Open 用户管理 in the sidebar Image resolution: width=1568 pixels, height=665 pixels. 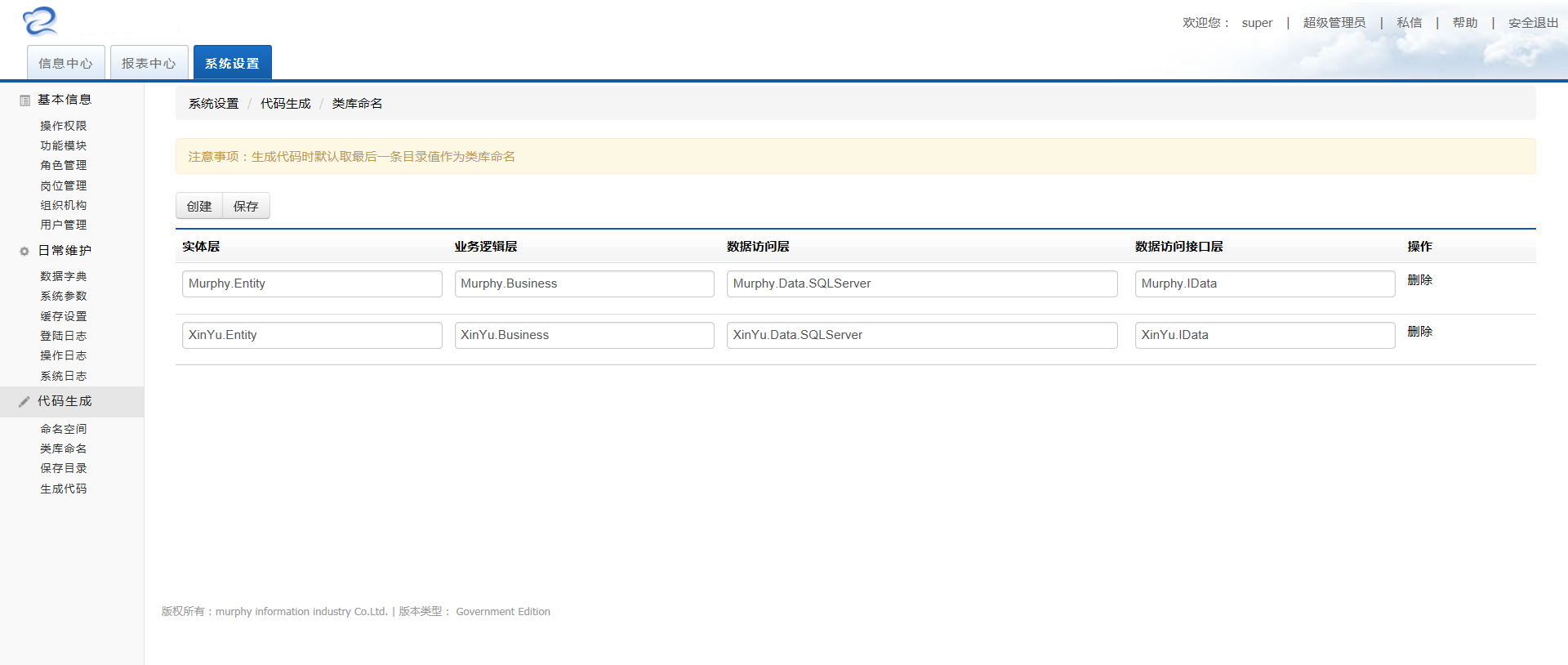[64, 225]
